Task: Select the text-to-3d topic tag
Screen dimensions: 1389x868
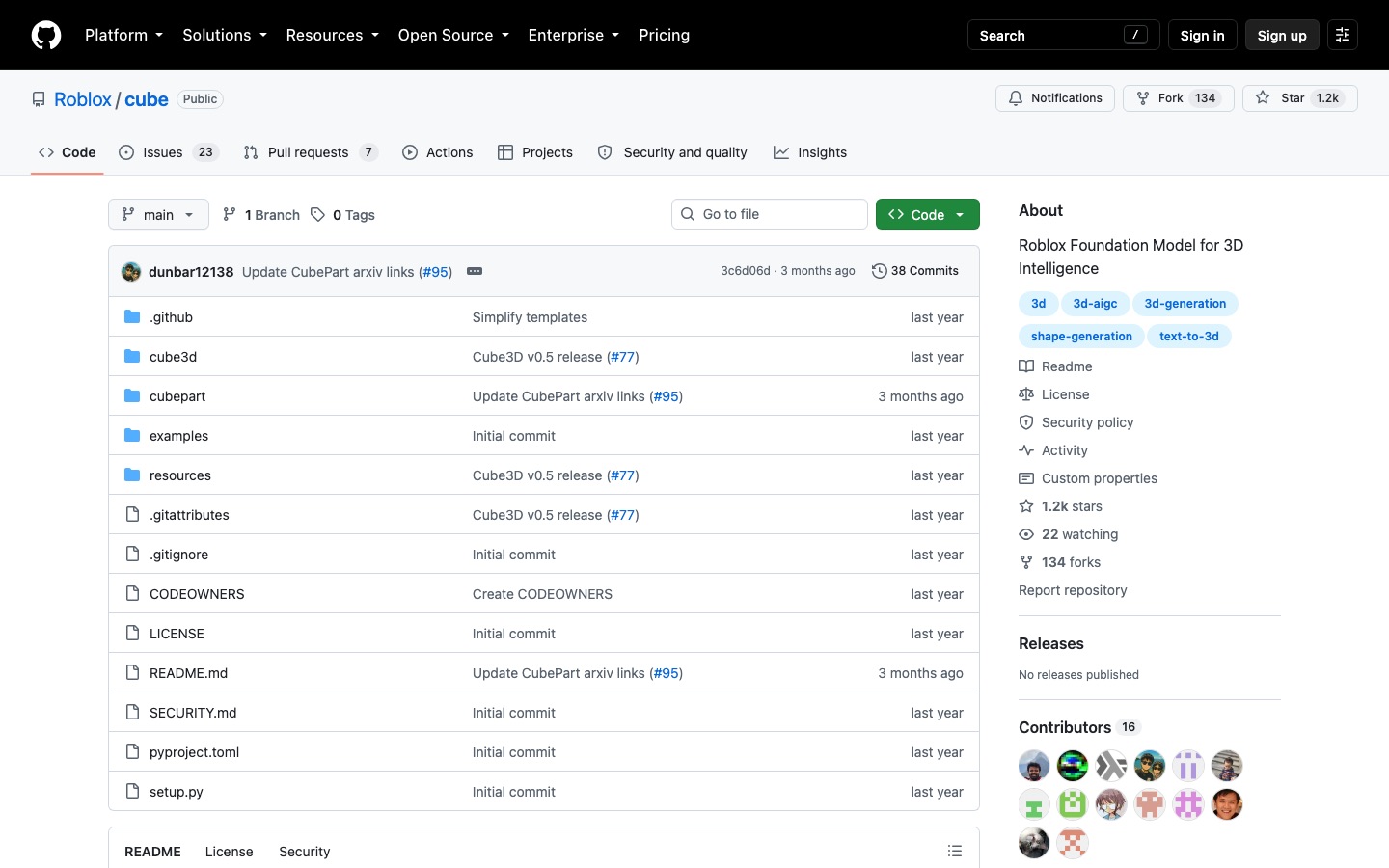Action: tap(1188, 337)
